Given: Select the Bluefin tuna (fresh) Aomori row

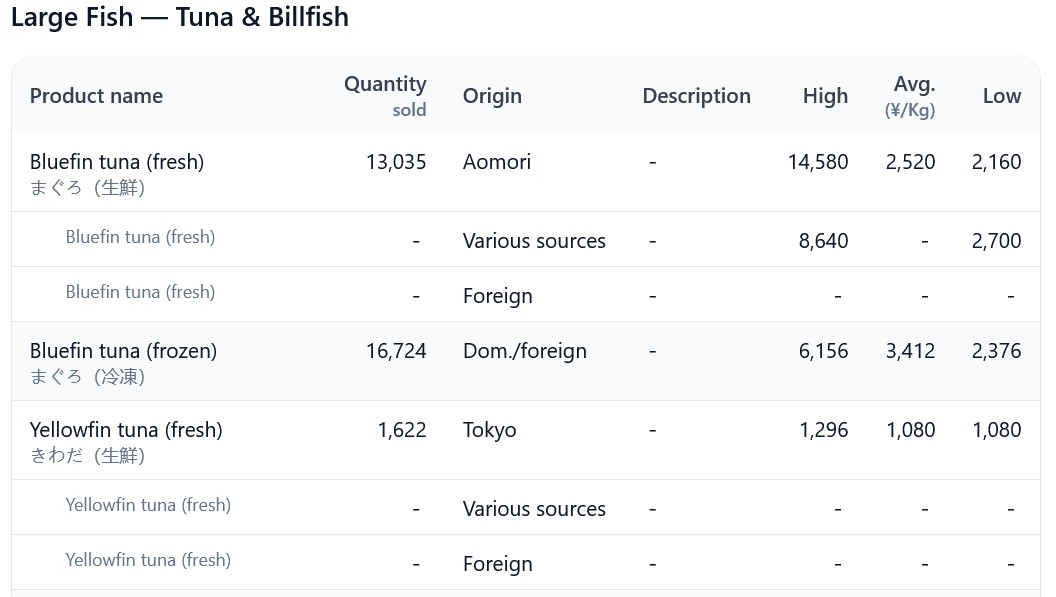Looking at the screenshot, I should (526, 172).
